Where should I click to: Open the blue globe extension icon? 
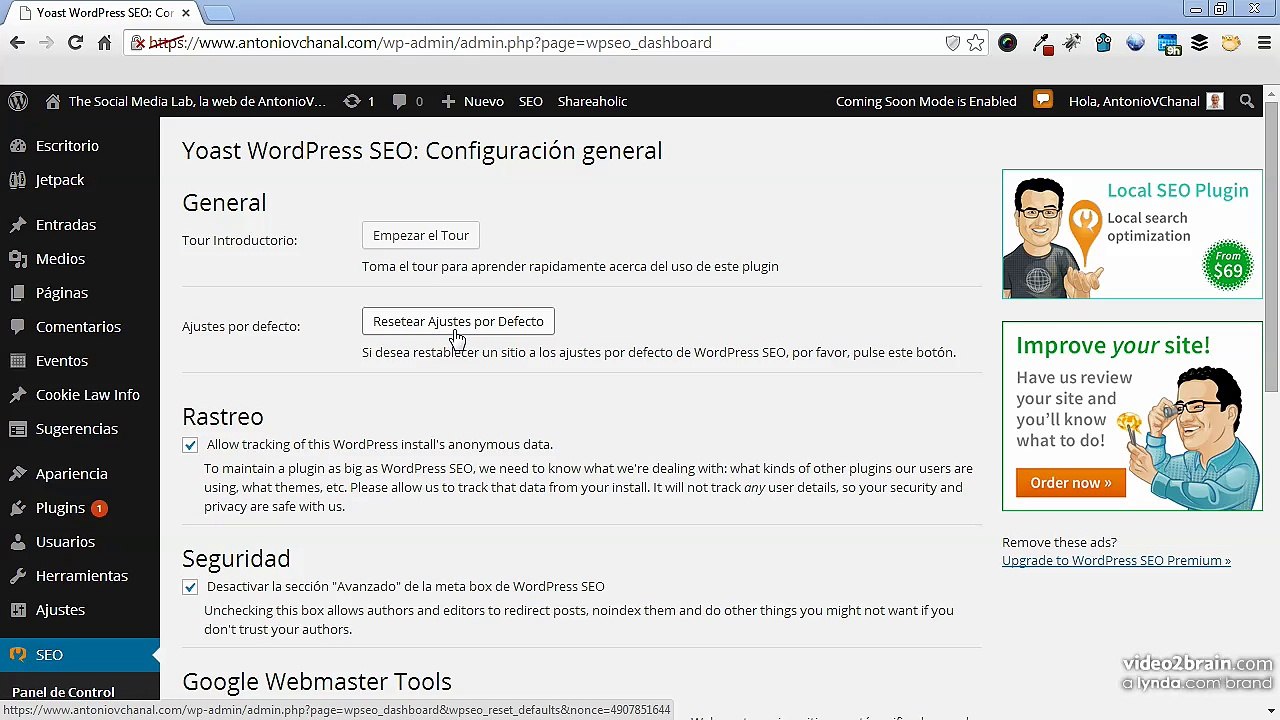[1135, 43]
